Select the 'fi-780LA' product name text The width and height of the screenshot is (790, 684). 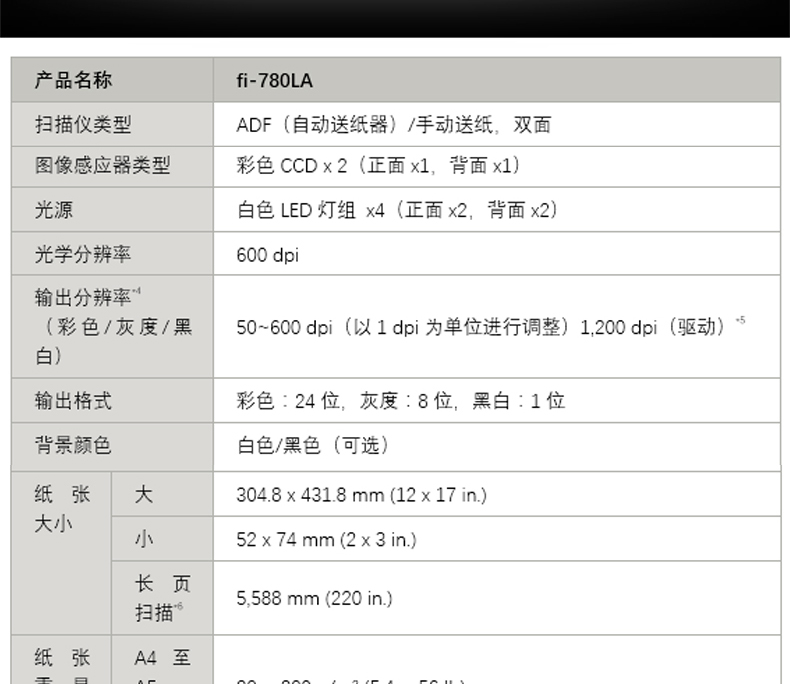click(275, 81)
